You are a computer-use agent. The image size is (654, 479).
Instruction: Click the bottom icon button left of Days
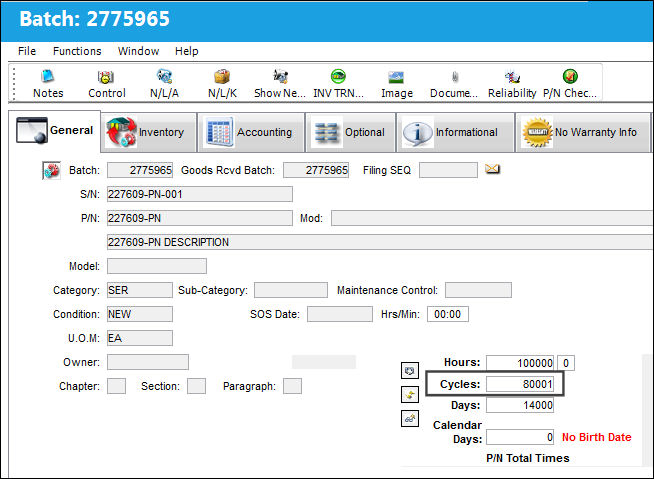[410, 418]
